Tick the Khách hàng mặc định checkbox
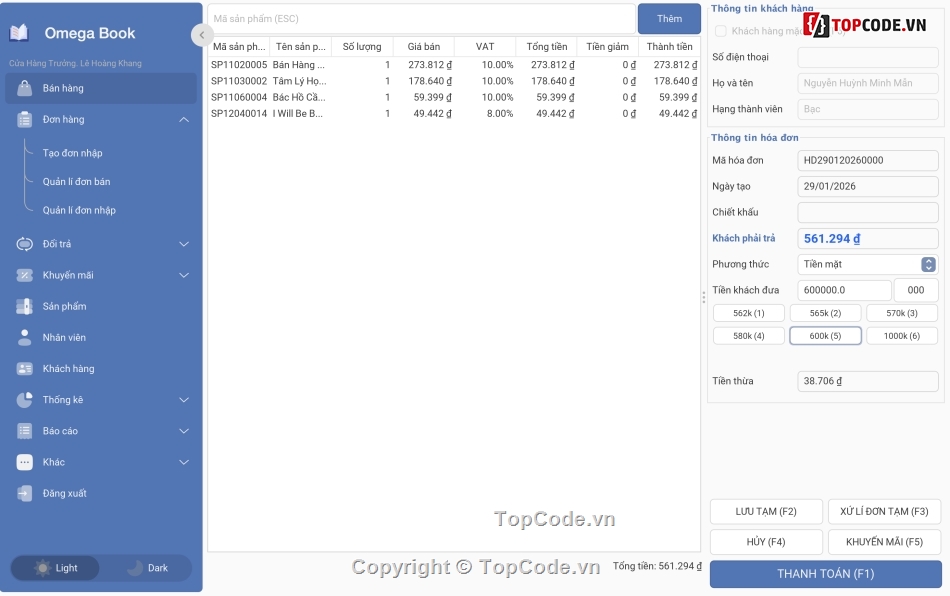Image resolution: width=950 pixels, height=596 pixels. [720, 31]
